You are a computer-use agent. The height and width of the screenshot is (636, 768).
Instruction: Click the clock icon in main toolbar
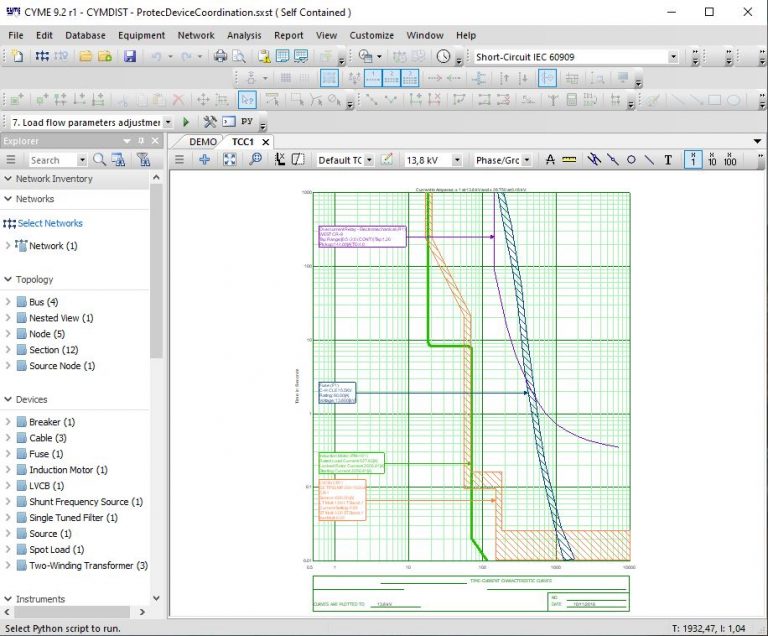(x=443, y=57)
